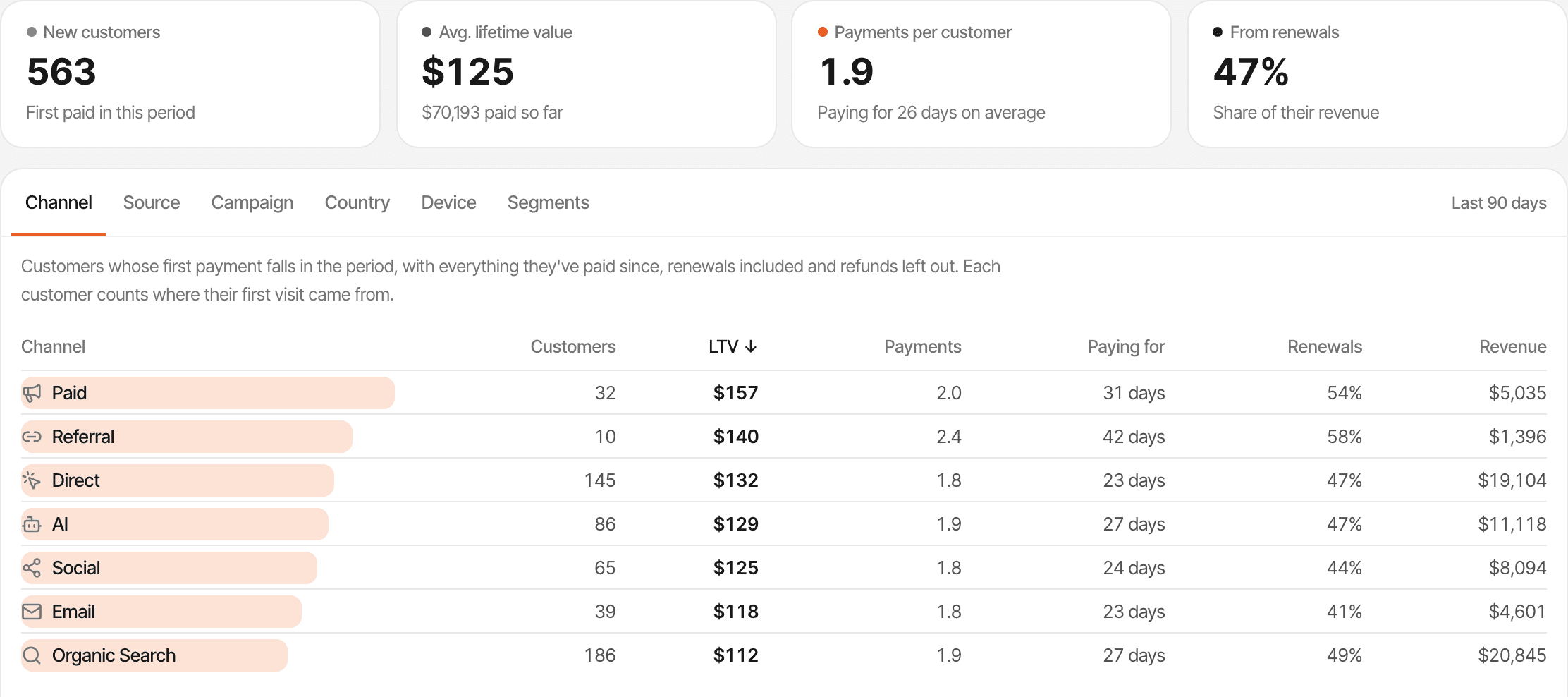Select the Country tab
The image size is (1568, 697).
click(357, 202)
